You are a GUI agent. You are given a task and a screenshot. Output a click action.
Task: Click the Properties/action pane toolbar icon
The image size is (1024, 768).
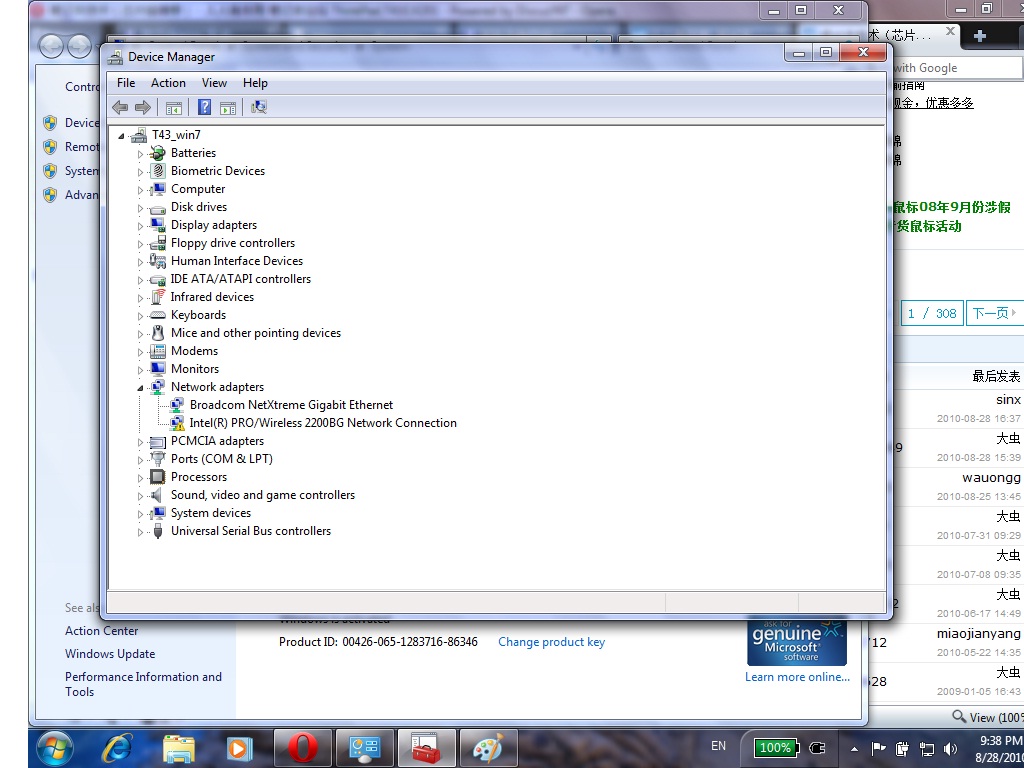coord(228,108)
